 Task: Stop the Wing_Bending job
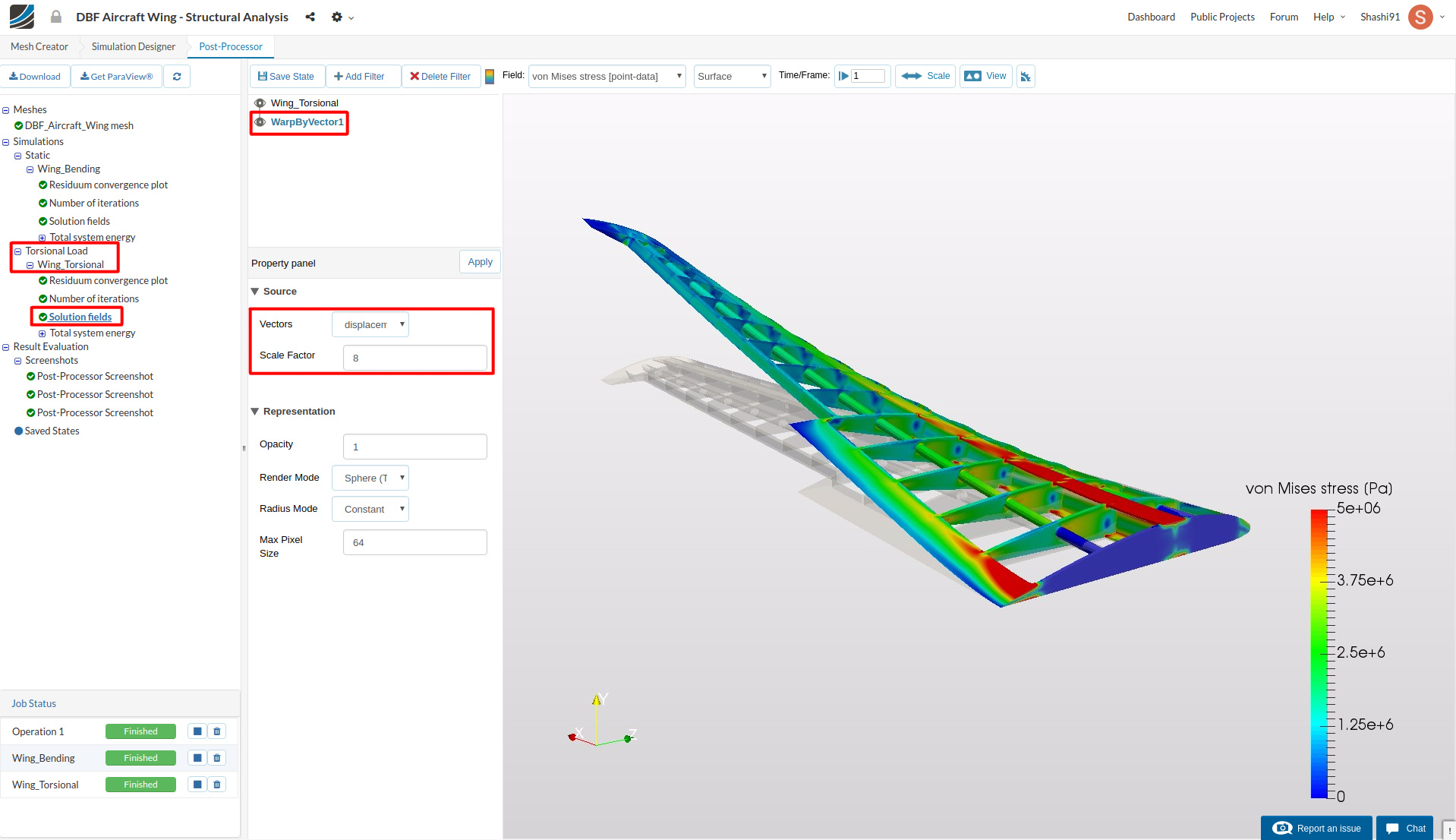(x=197, y=758)
